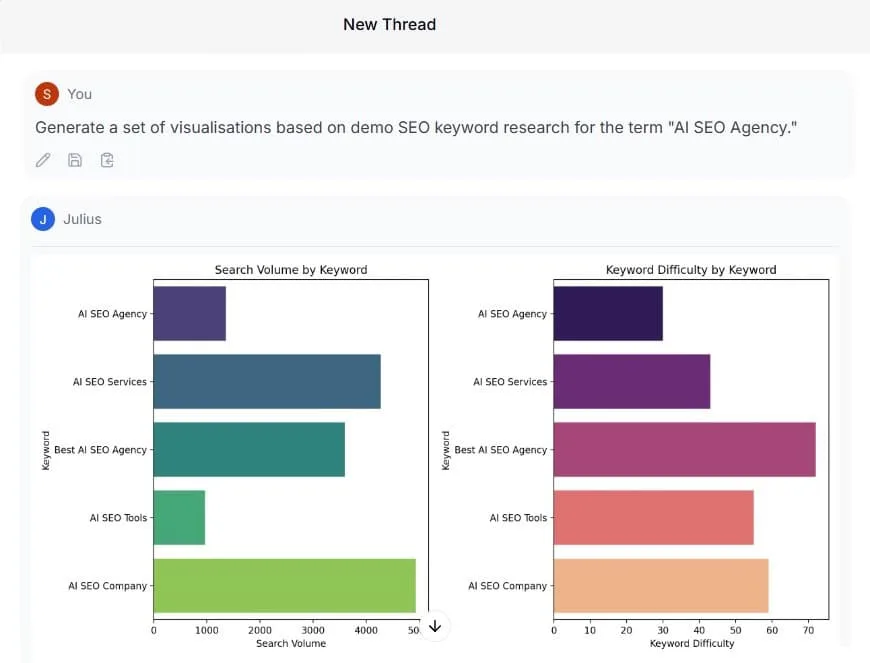Click the Best AI SEO Agency difficulty bar
Screen dimensions: 870x663
tap(683, 449)
